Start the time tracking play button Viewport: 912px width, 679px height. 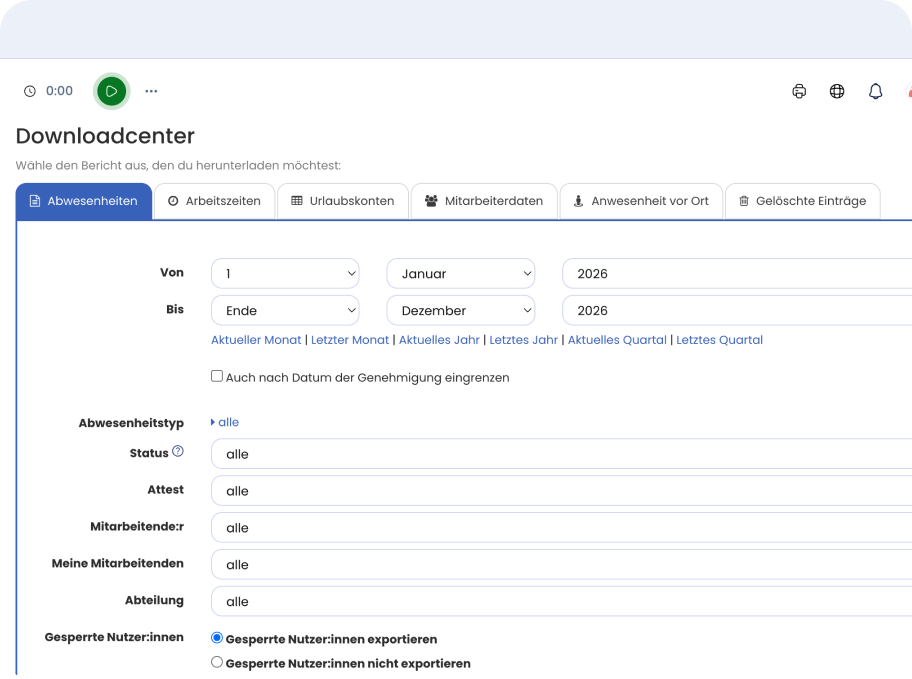(111, 91)
